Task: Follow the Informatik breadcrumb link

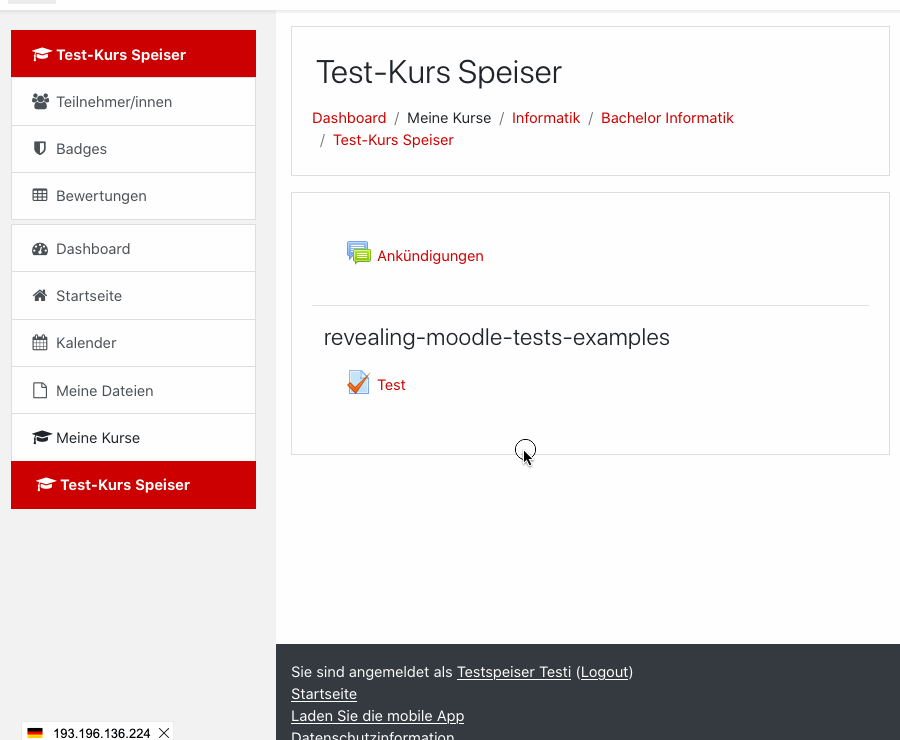Action: tap(546, 118)
